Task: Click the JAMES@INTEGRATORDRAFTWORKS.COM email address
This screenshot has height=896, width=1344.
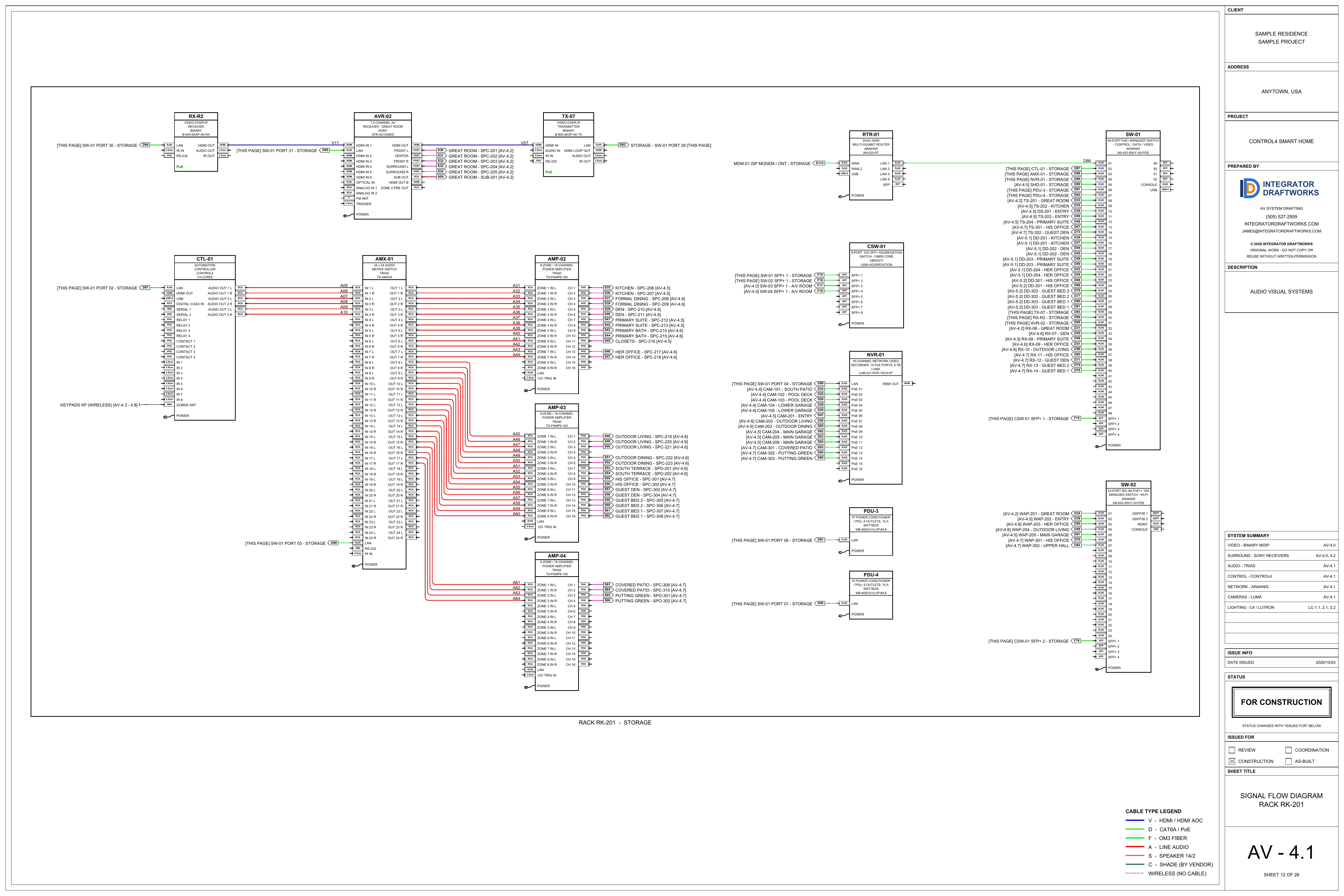Action: [x=1281, y=231]
